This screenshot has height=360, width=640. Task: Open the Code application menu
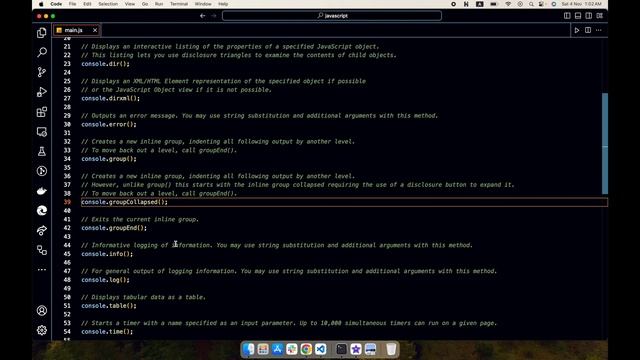click(56, 4)
